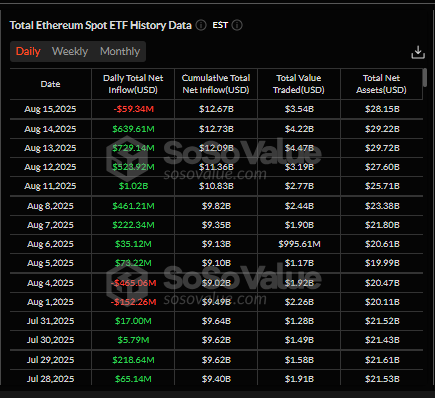Click the info icon next to EST

pos(237,25)
